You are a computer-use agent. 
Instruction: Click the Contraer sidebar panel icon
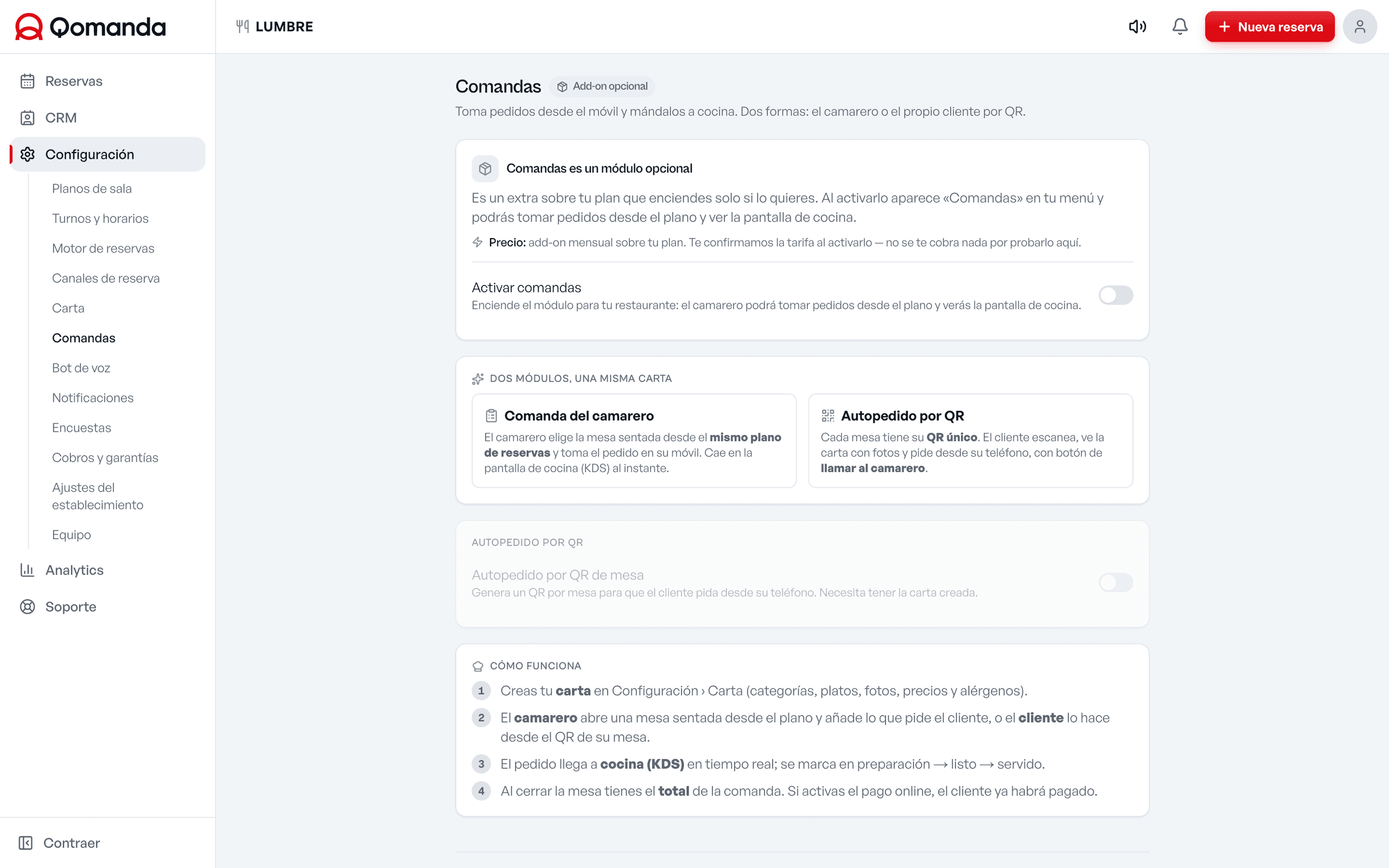click(26, 843)
